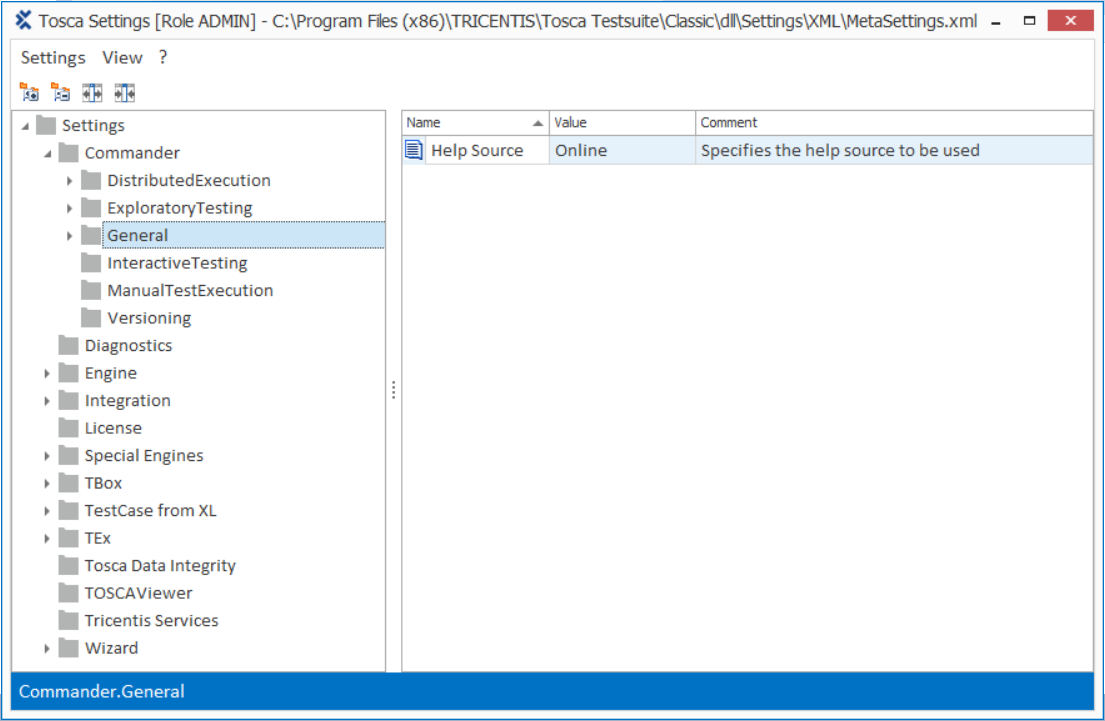Click the inward-arrows column shrink toolbar icon
Screen dimensions: 1105x721
point(124,93)
